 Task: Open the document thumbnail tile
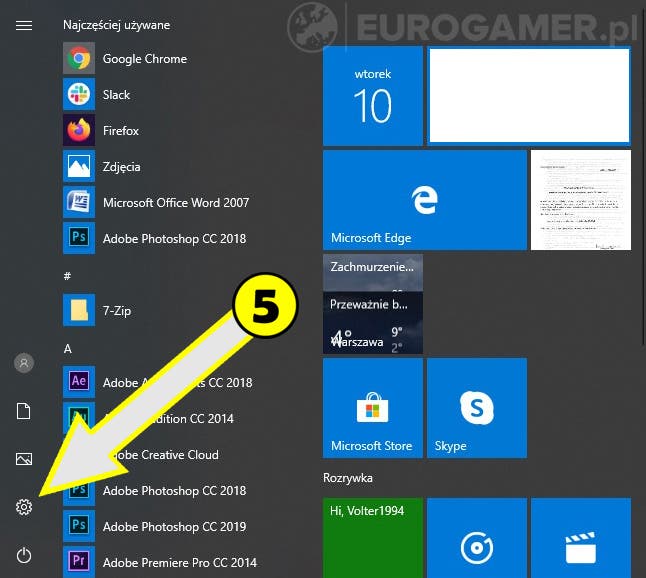pyautogui.click(x=581, y=200)
